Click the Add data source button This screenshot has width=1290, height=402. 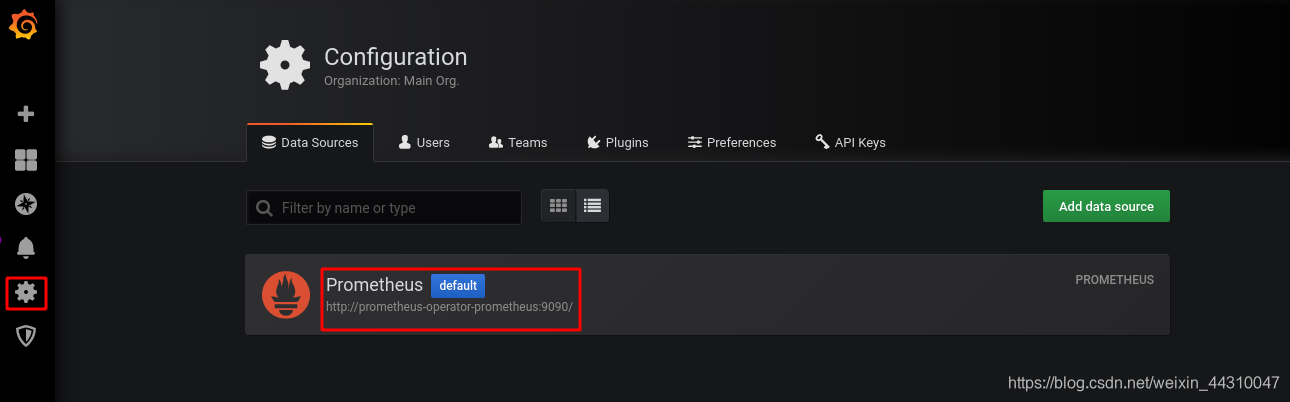[1106, 206]
